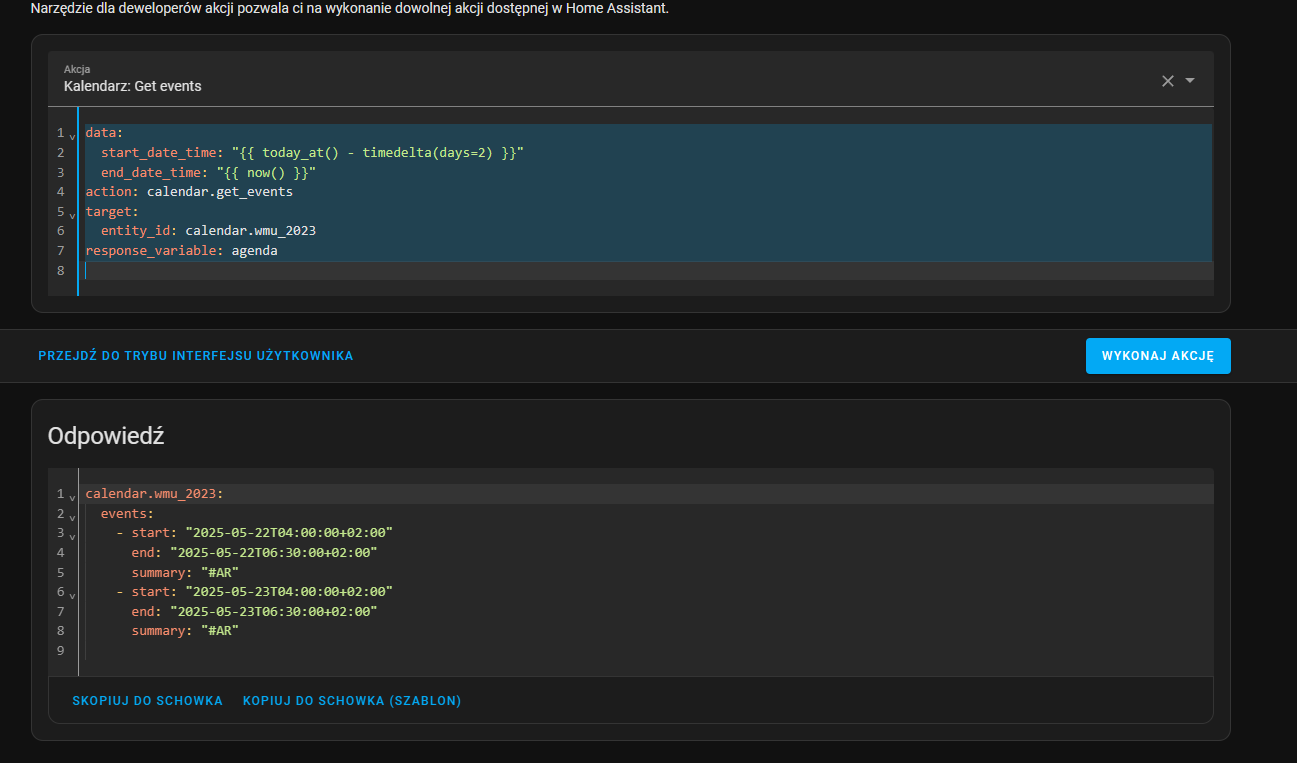Viewport: 1297px width, 763px height.
Task: Click the second summary "#AR" line in the response
Action: (x=185, y=632)
